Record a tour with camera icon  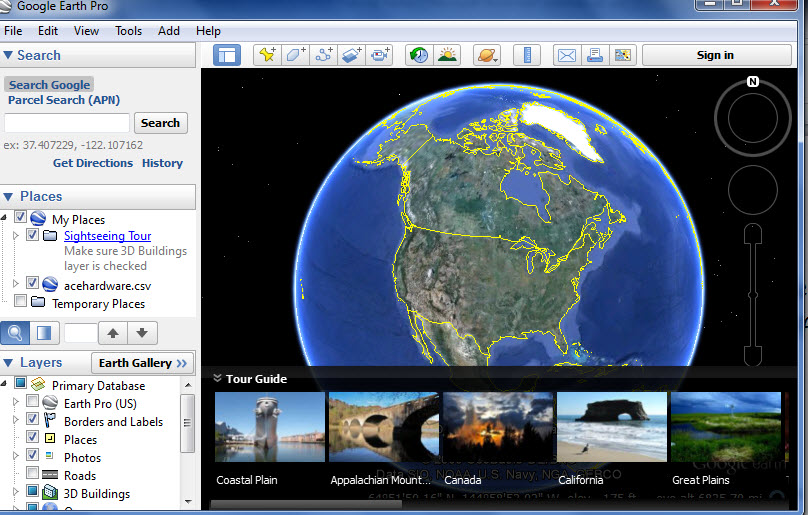[380, 55]
